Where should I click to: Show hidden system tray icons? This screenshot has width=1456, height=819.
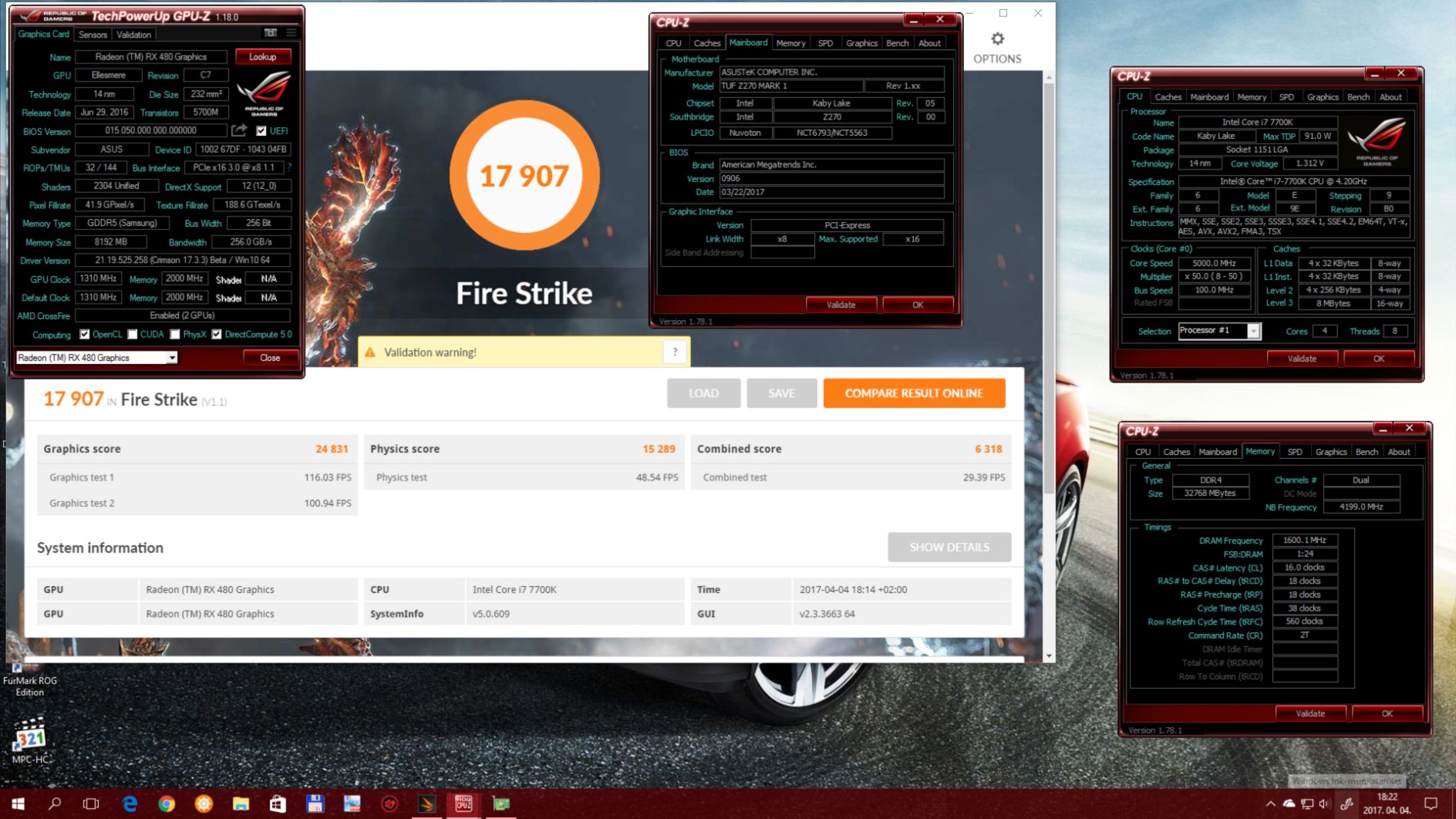coord(1270,804)
